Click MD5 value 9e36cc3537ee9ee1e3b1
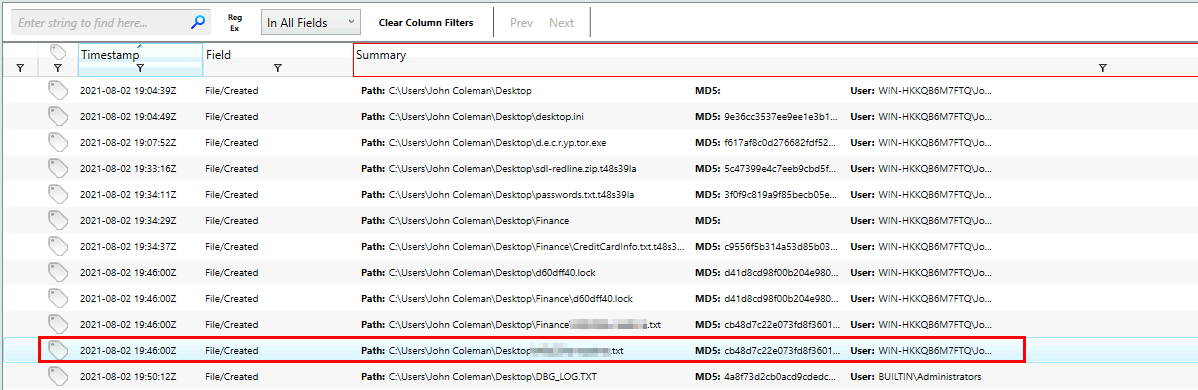 780,117
